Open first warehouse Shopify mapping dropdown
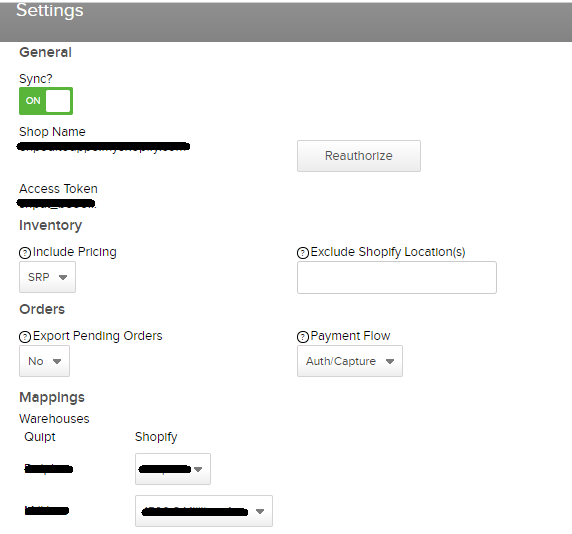This screenshot has width=572, height=534. [173, 469]
